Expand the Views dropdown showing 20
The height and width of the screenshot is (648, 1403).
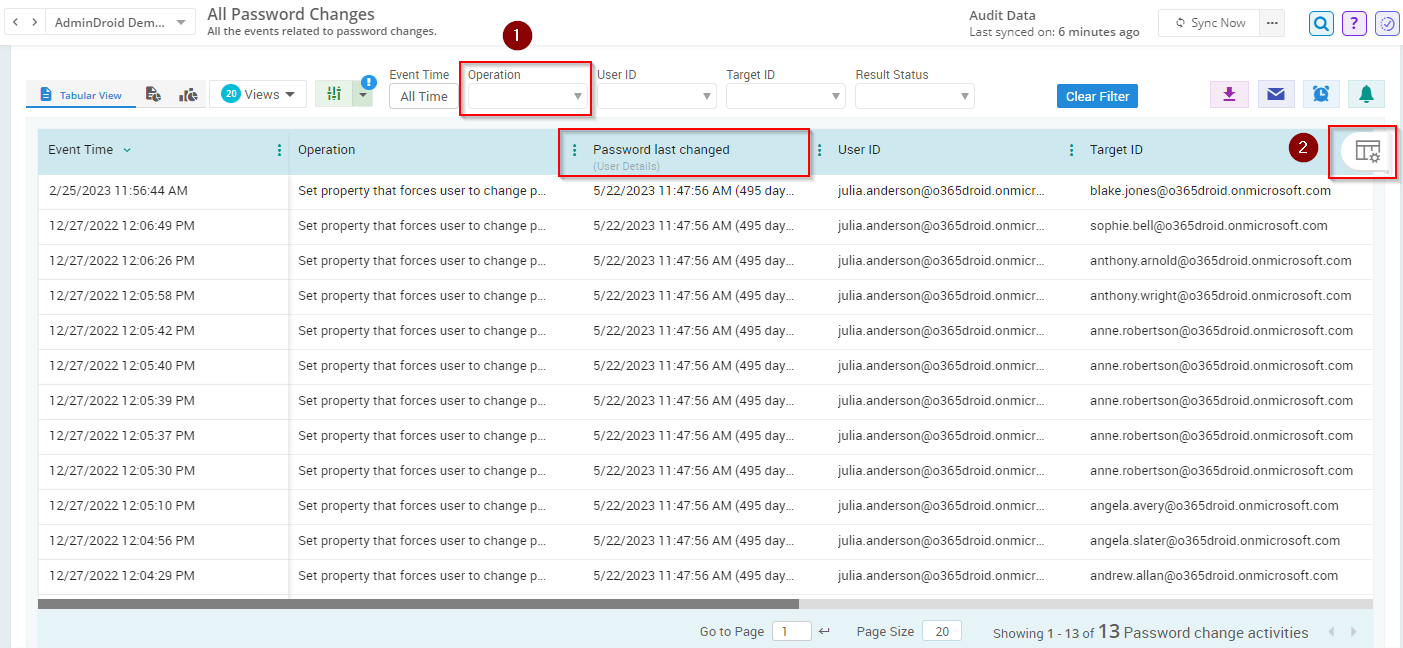point(258,93)
